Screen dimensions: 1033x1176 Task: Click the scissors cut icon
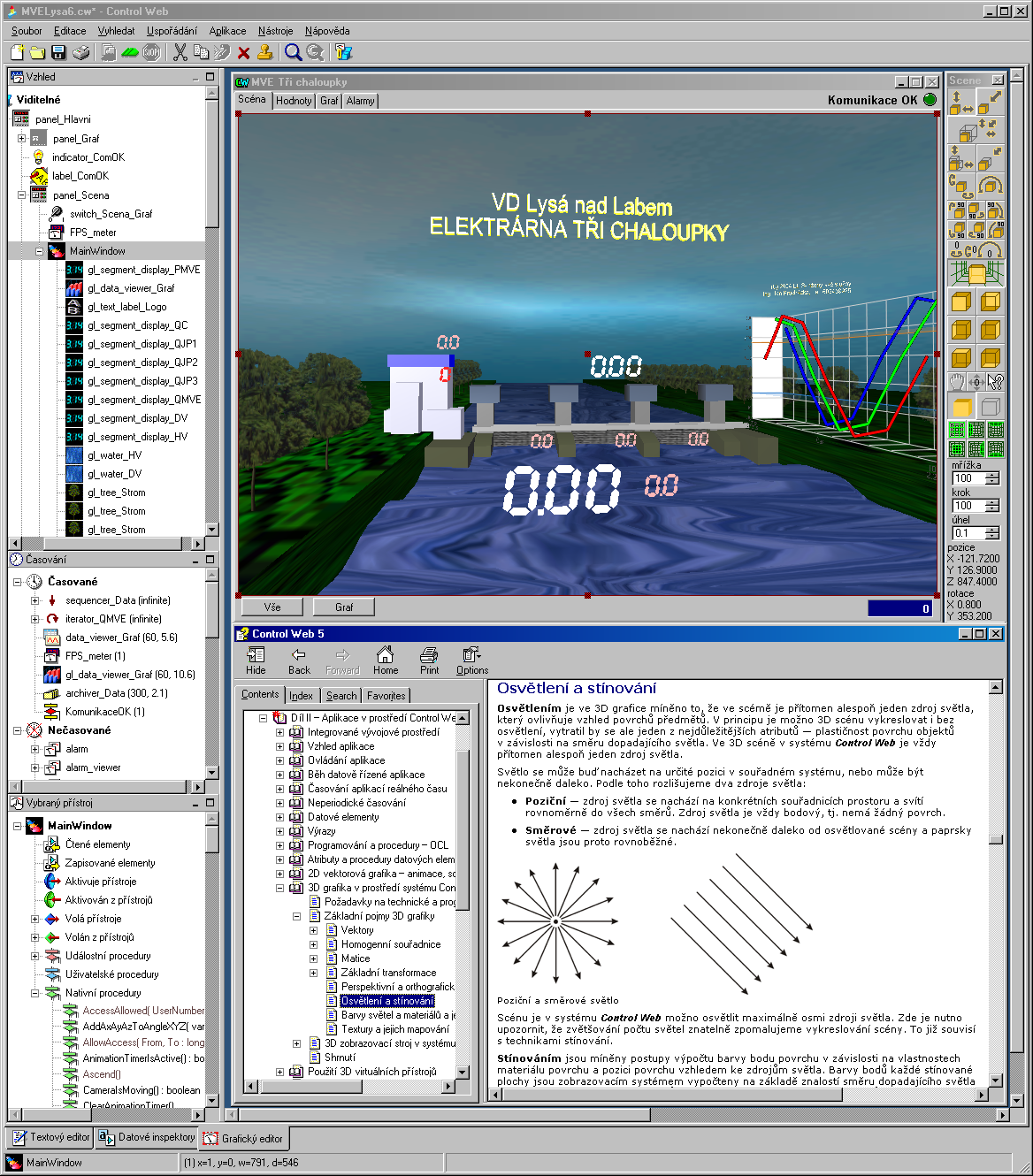(180, 53)
